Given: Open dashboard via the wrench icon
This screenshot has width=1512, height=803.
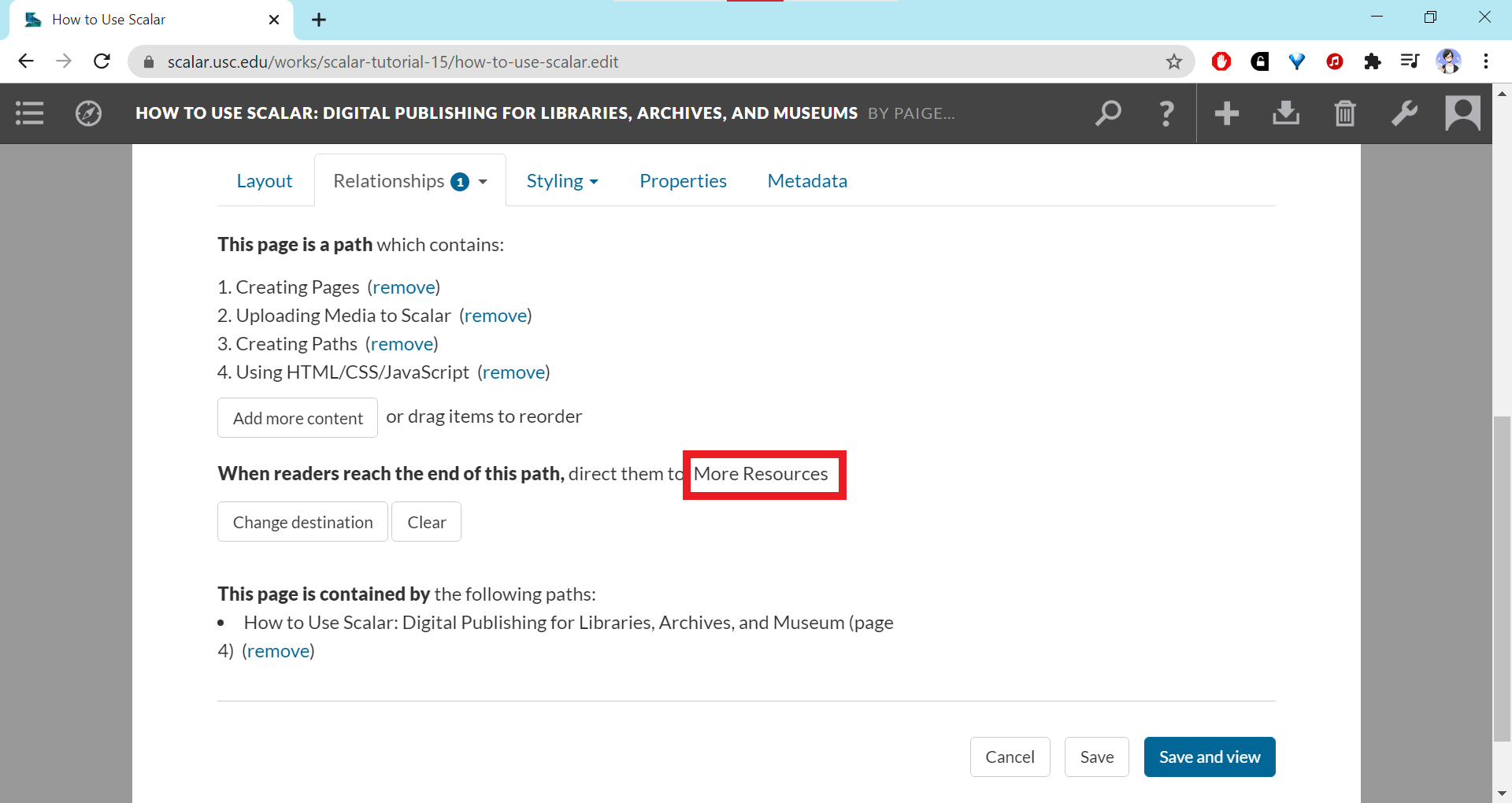Looking at the screenshot, I should [1404, 113].
